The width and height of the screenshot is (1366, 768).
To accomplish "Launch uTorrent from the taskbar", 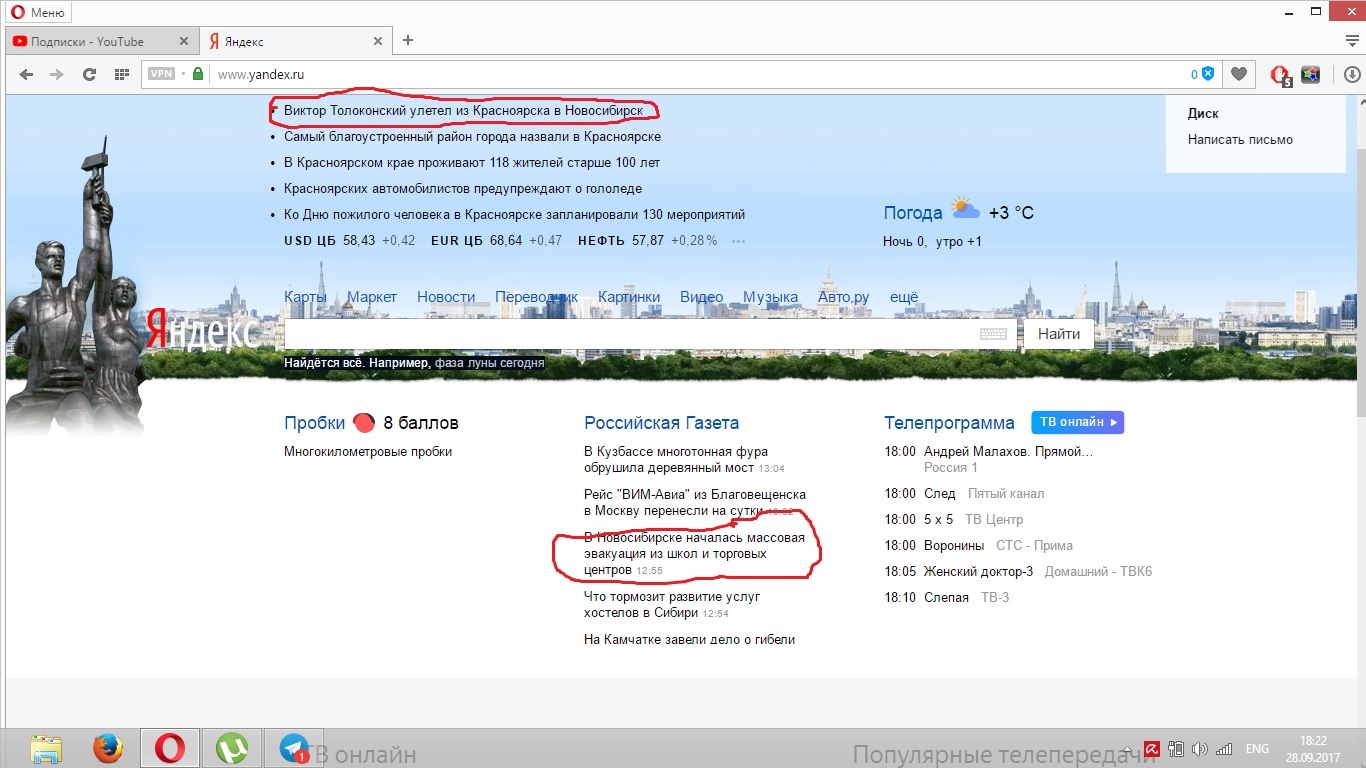I will (232, 748).
